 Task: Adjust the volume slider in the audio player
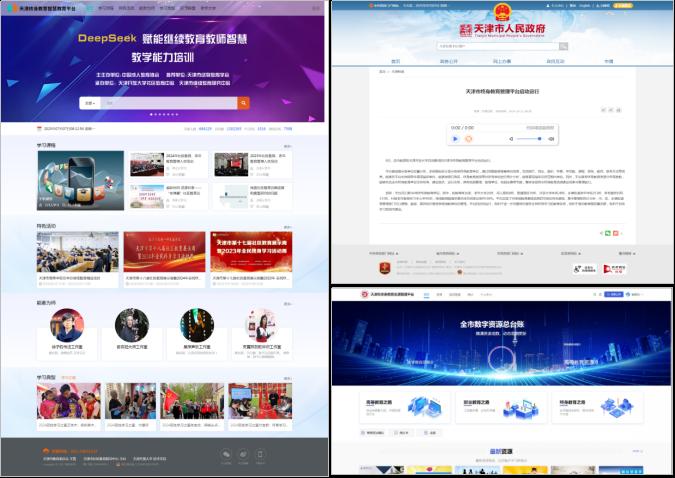pos(529,139)
